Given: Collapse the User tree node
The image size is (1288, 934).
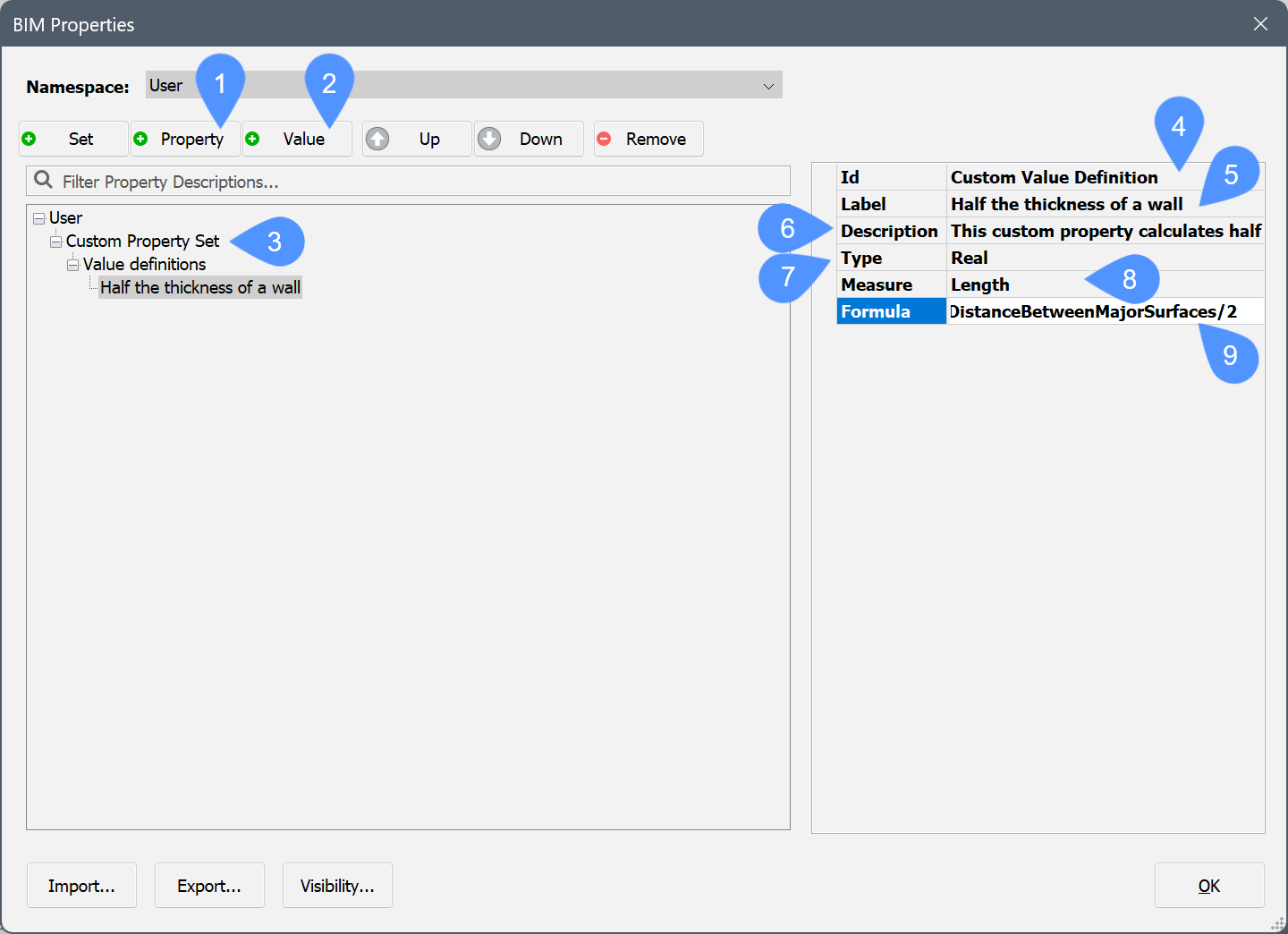Looking at the screenshot, I should click(x=38, y=218).
